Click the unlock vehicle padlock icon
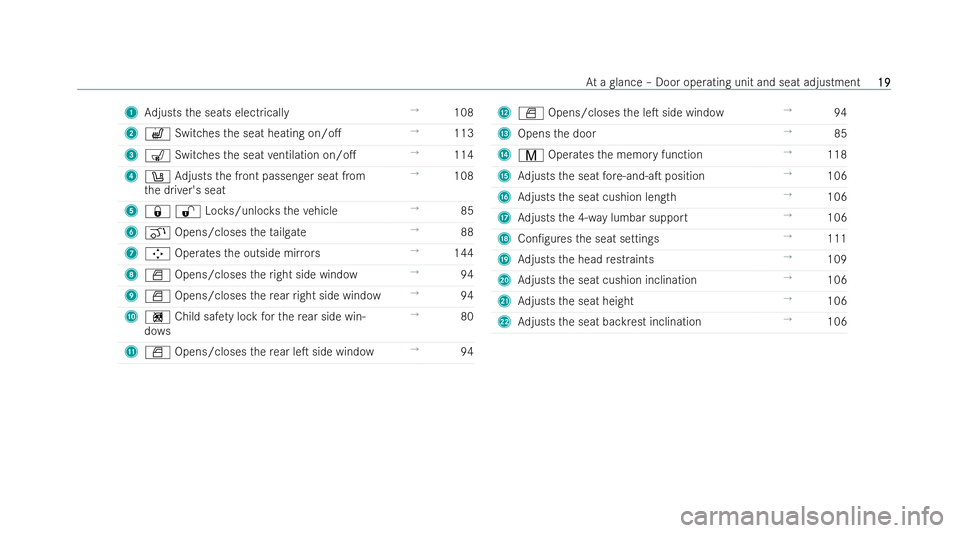The width and height of the screenshot is (960, 533). [x=188, y=212]
